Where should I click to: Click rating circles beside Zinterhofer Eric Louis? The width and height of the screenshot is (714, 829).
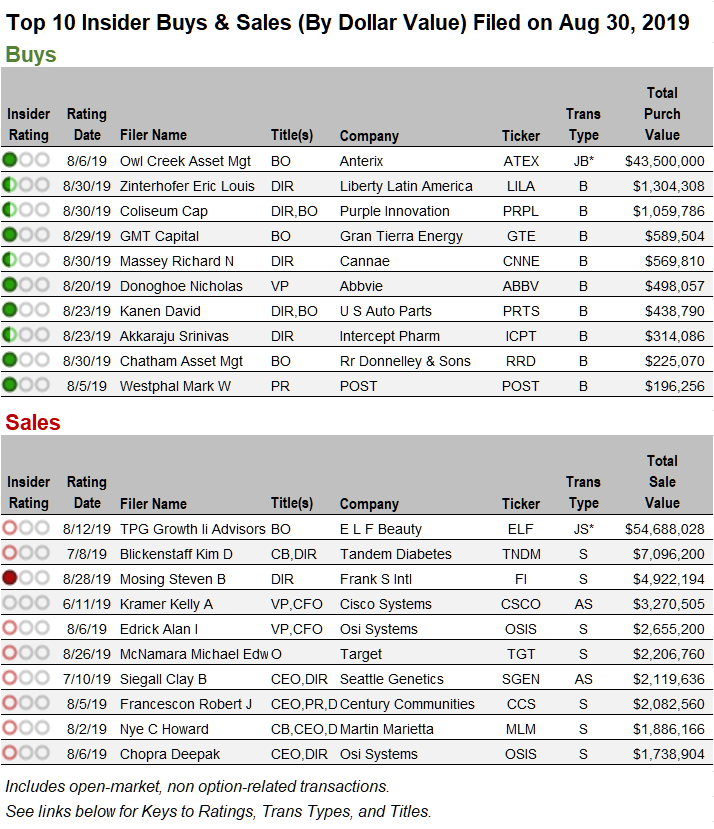pos(25,185)
